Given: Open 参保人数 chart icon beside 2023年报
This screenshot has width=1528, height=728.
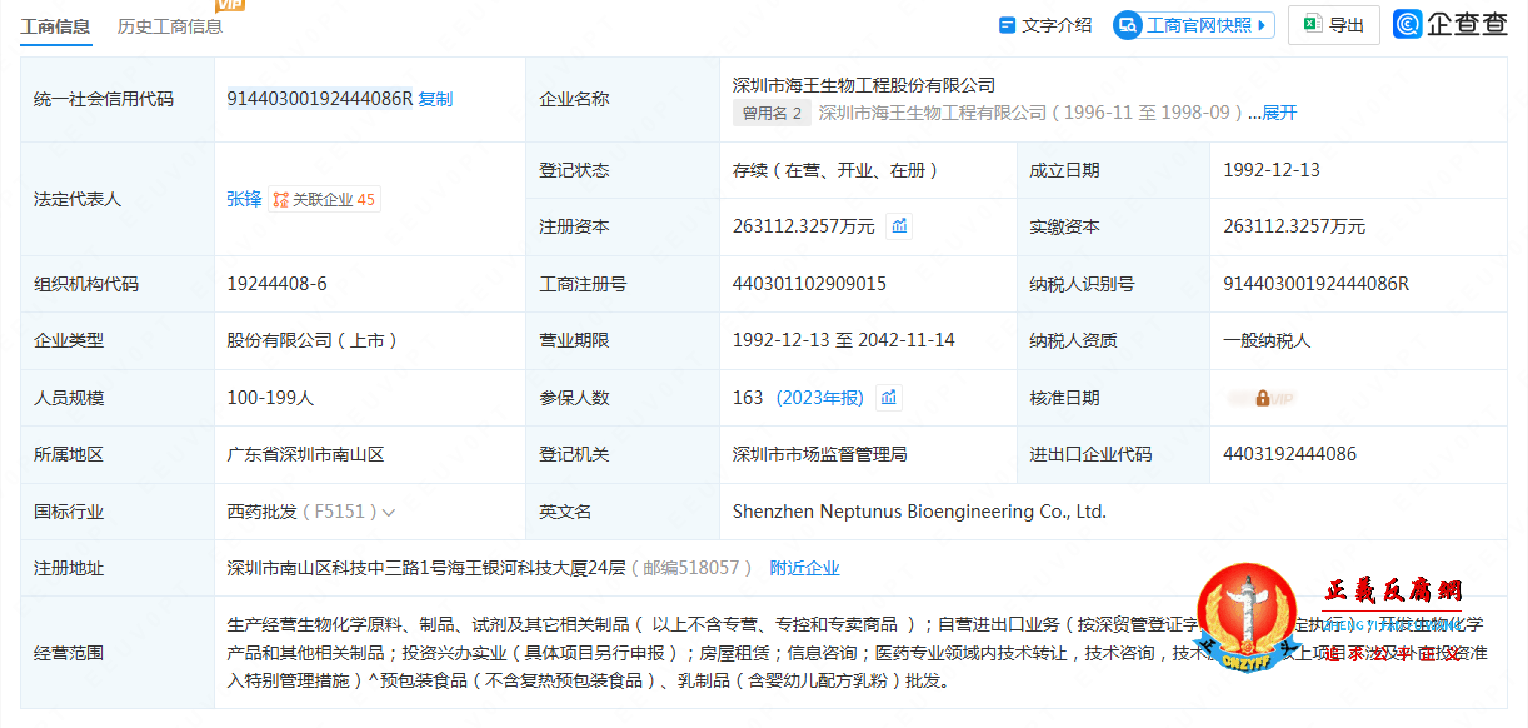Looking at the screenshot, I should pyautogui.click(x=889, y=397).
